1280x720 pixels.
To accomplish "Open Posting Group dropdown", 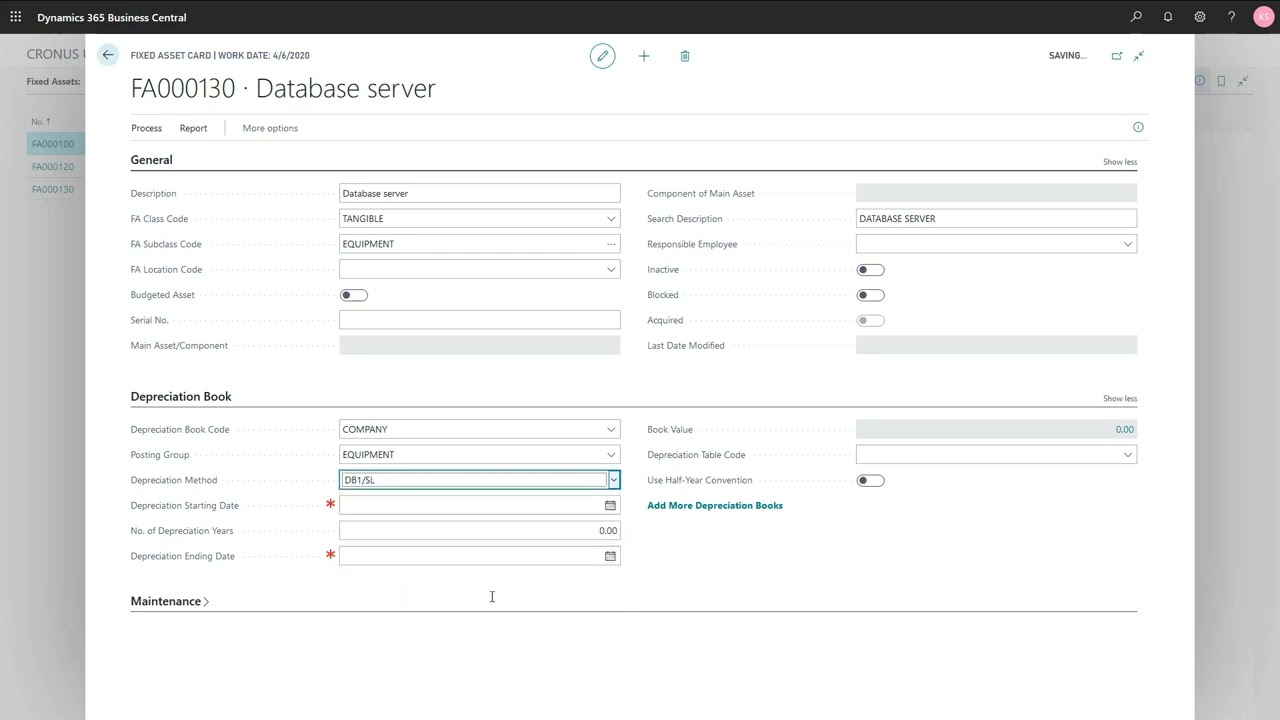I will [x=611, y=455].
